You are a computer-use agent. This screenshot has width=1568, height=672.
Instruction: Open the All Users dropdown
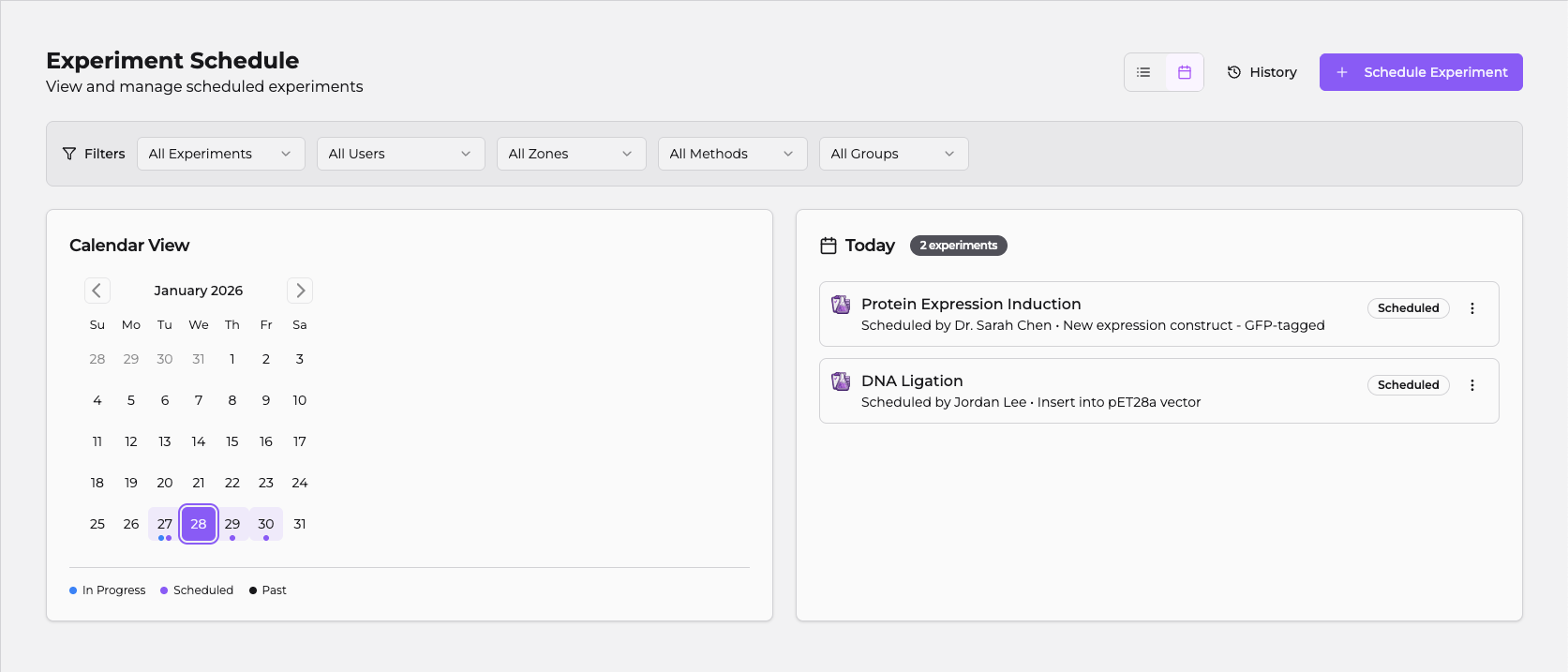401,154
